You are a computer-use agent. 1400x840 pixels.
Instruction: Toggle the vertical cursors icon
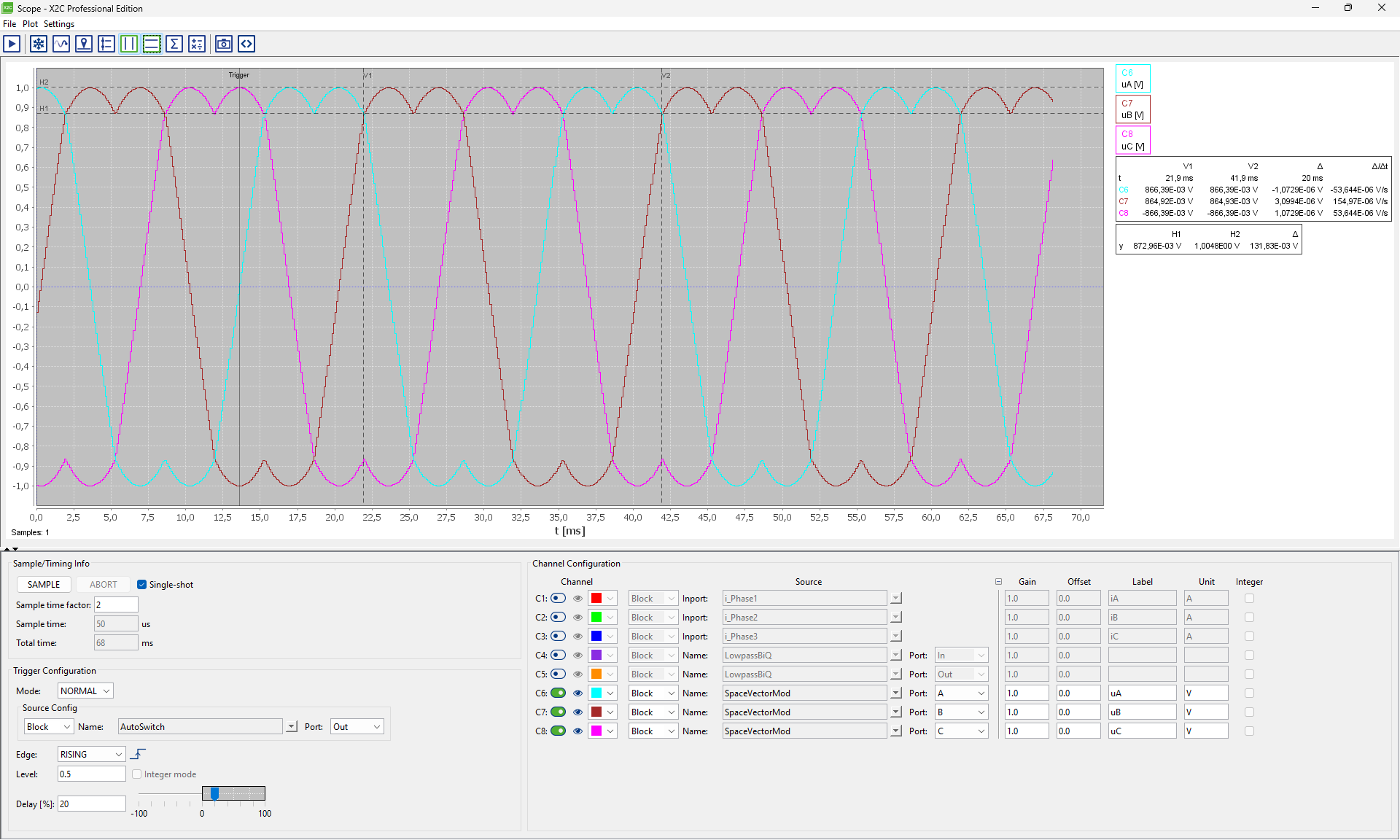129,44
